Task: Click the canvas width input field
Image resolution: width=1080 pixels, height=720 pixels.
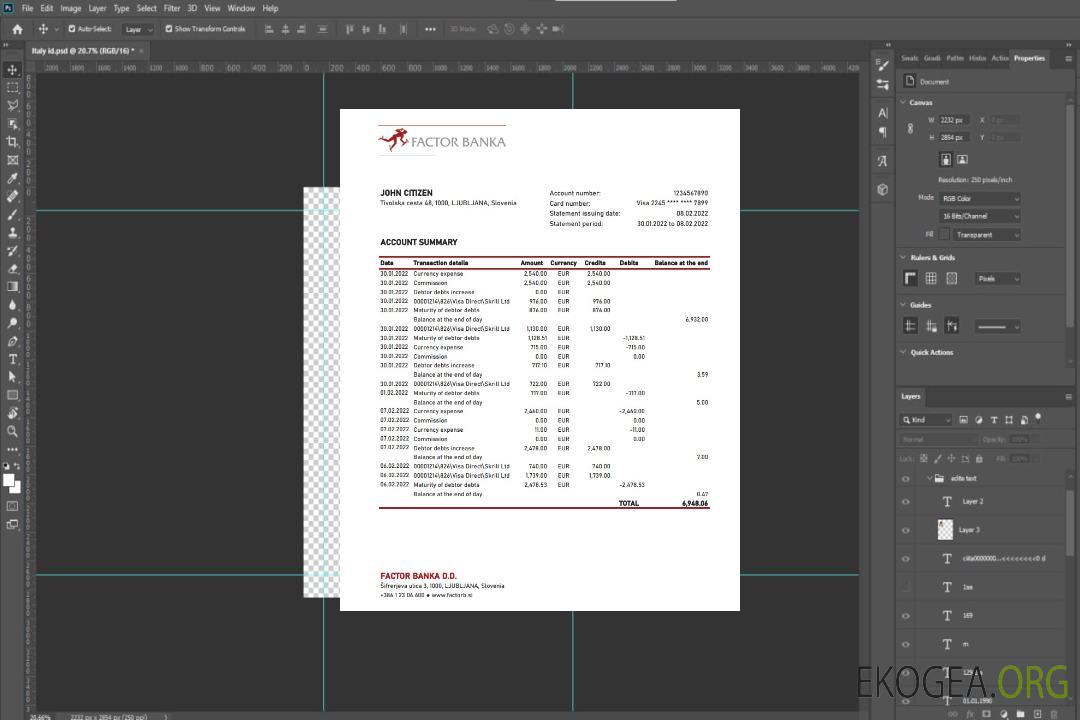Action: tap(954, 120)
